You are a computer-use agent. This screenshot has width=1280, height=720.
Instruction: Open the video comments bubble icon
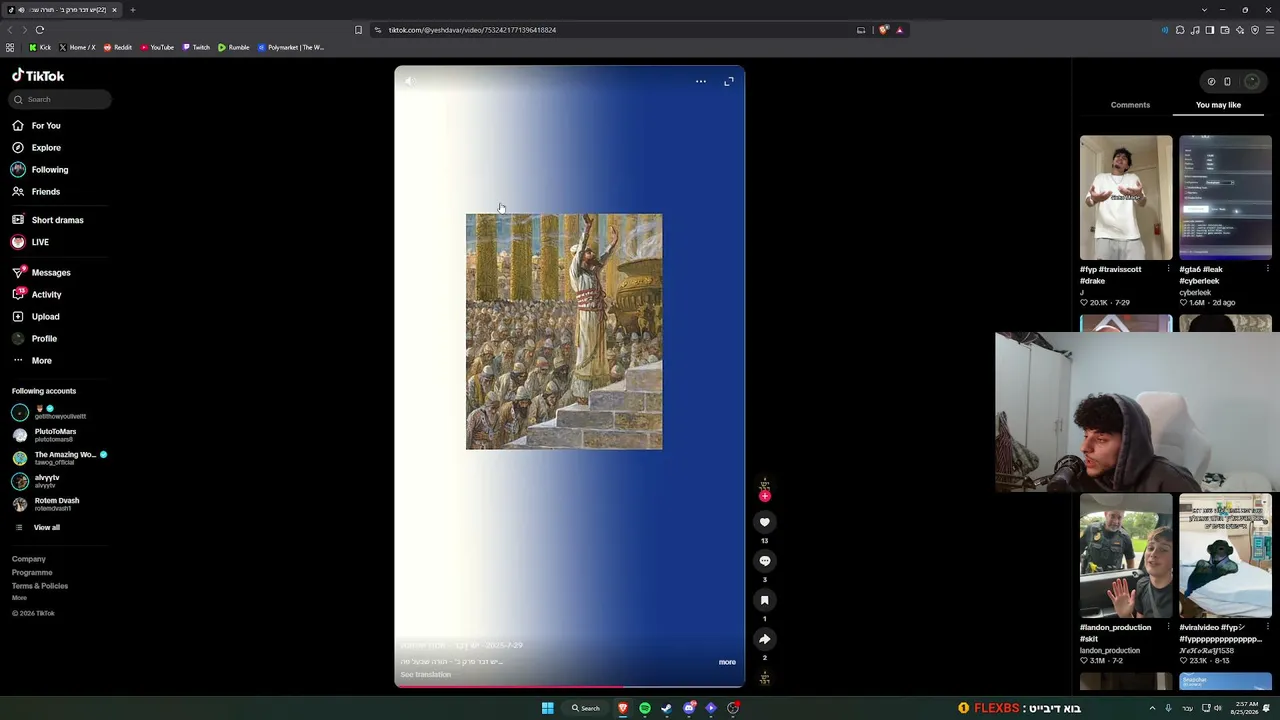[x=765, y=561]
